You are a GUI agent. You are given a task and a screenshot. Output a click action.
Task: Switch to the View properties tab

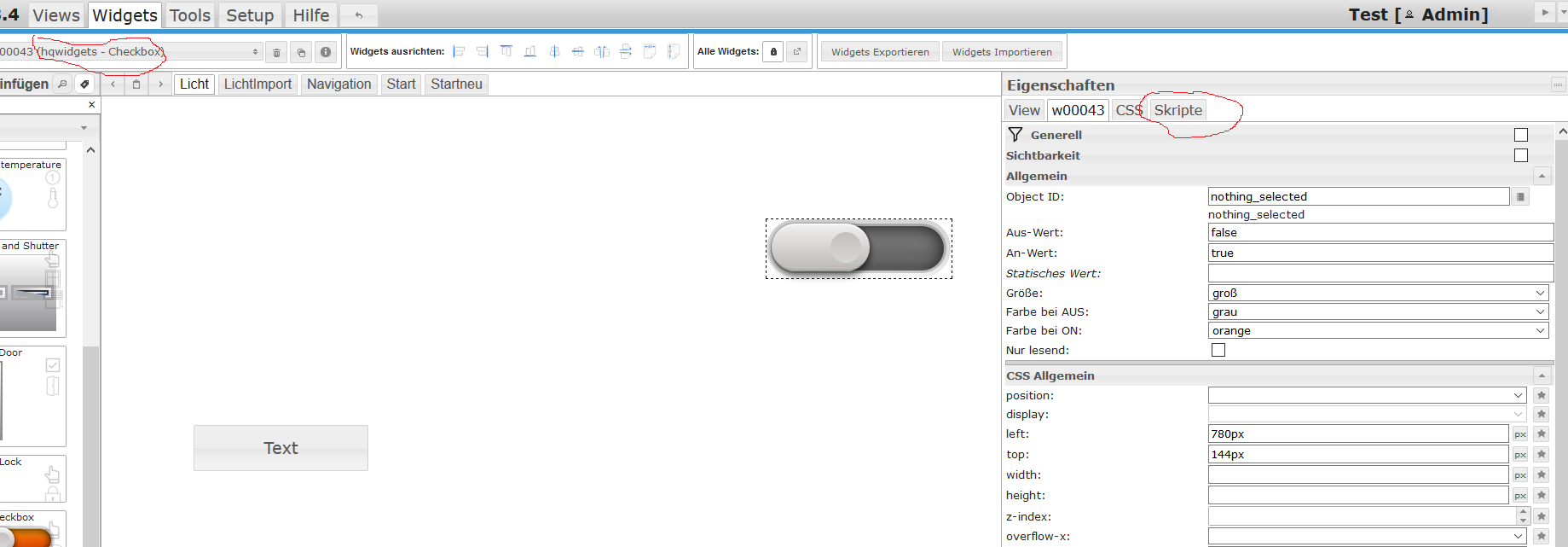tap(1024, 110)
